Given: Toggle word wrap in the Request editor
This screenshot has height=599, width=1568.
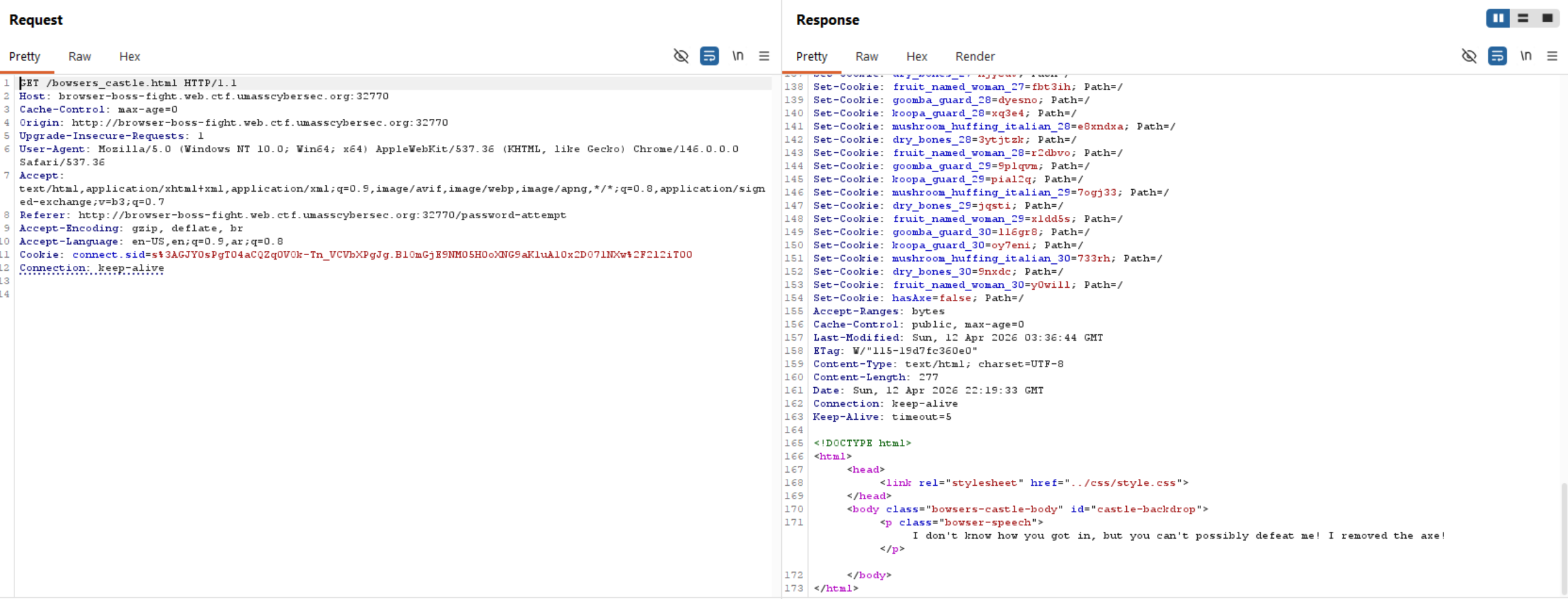Looking at the screenshot, I should pos(710,56).
